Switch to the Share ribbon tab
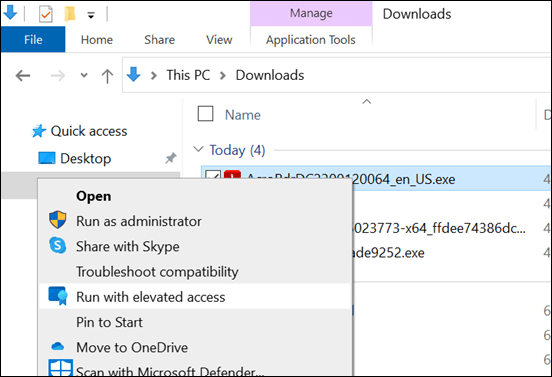This screenshot has height=377, width=552. click(159, 40)
